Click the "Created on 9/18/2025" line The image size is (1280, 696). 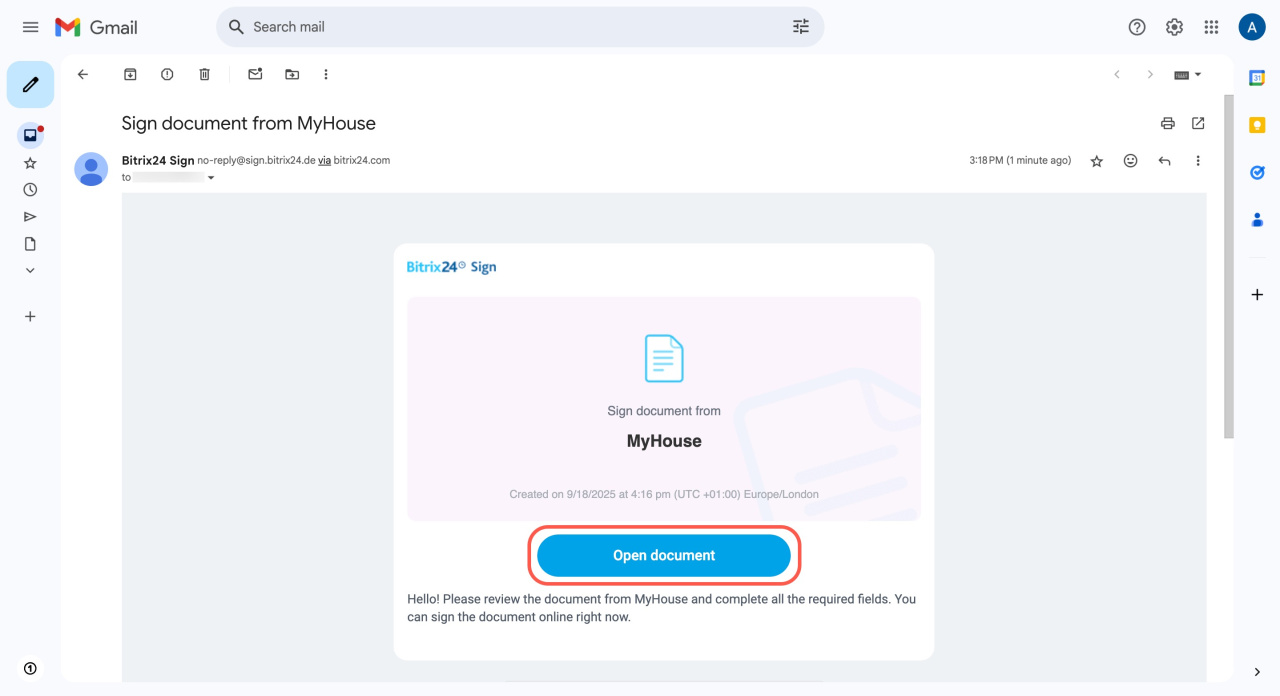(x=664, y=494)
